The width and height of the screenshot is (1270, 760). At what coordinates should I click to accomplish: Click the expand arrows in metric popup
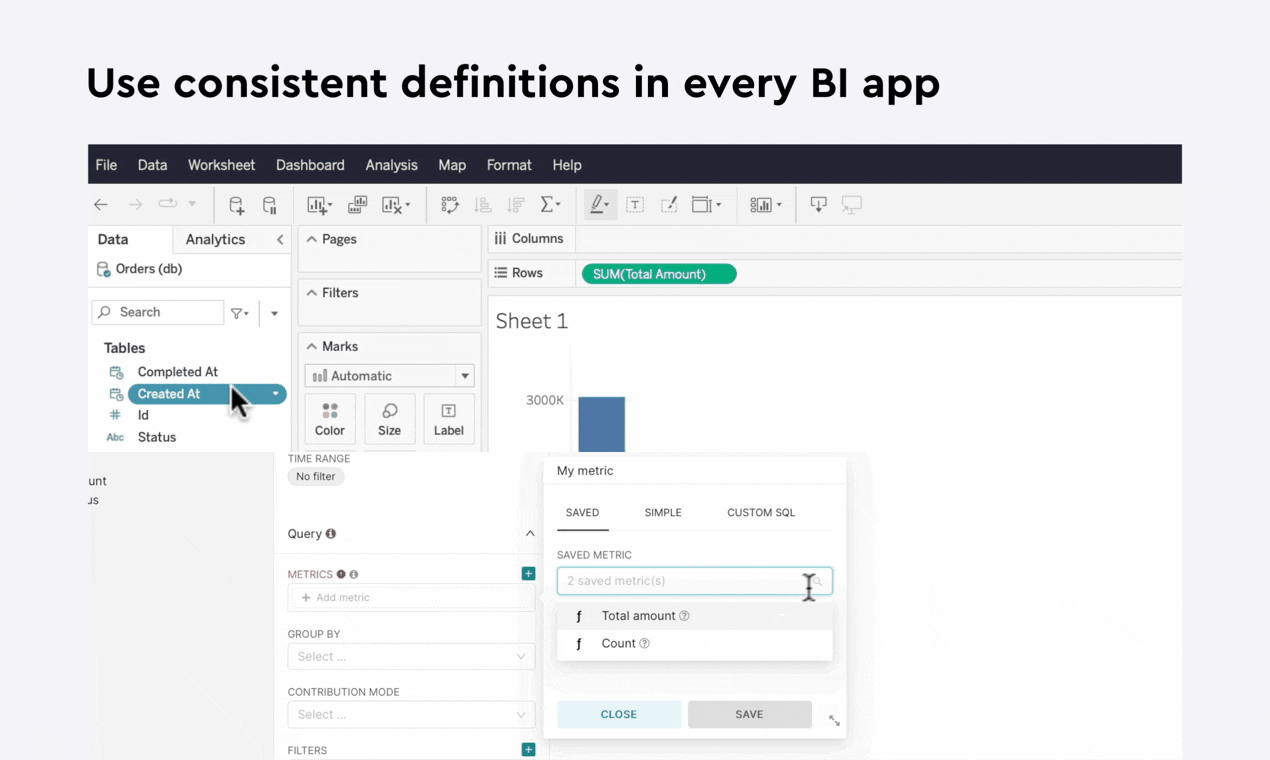coord(834,720)
